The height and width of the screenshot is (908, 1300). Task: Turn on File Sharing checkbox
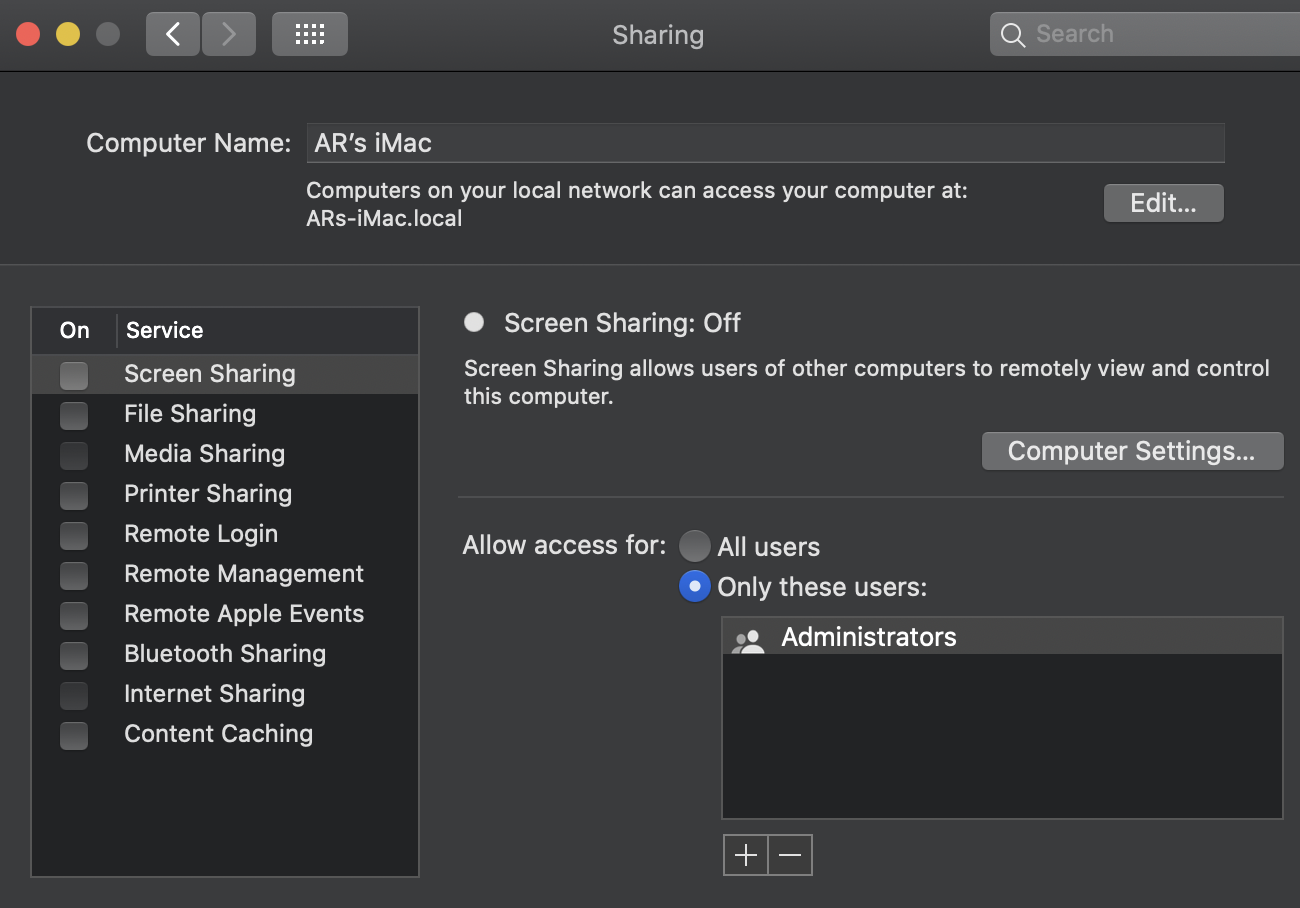74,415
